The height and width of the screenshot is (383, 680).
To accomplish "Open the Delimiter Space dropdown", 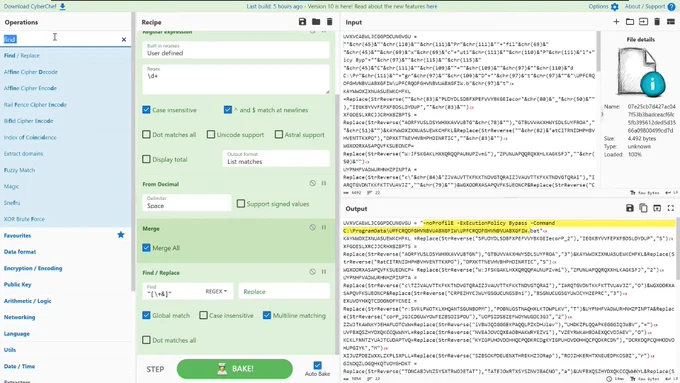I will point(186,203).
